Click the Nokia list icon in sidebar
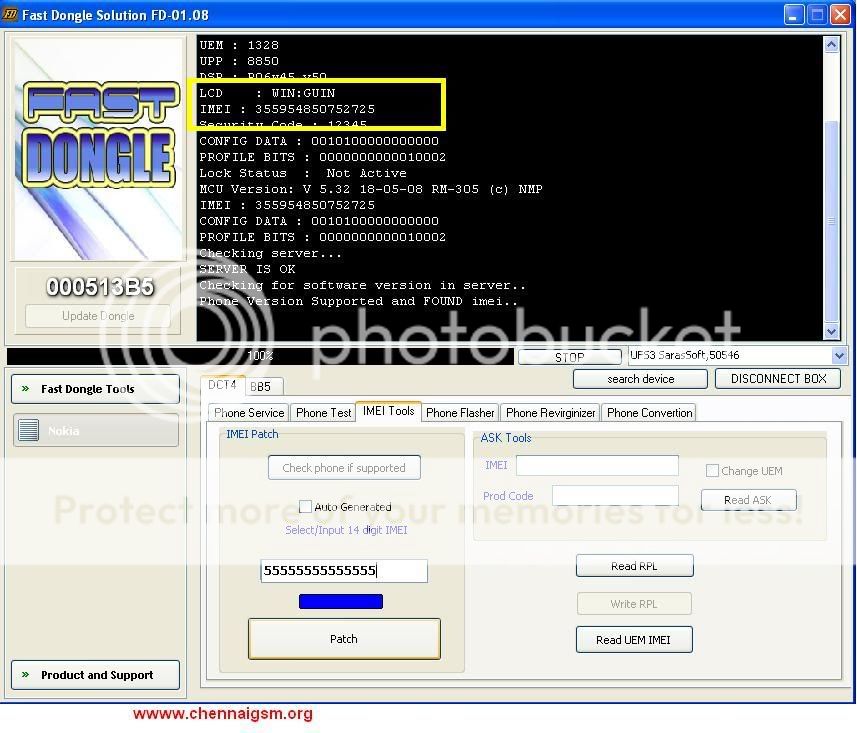Screen dimensions: 857x733 (x=28, y=430)
